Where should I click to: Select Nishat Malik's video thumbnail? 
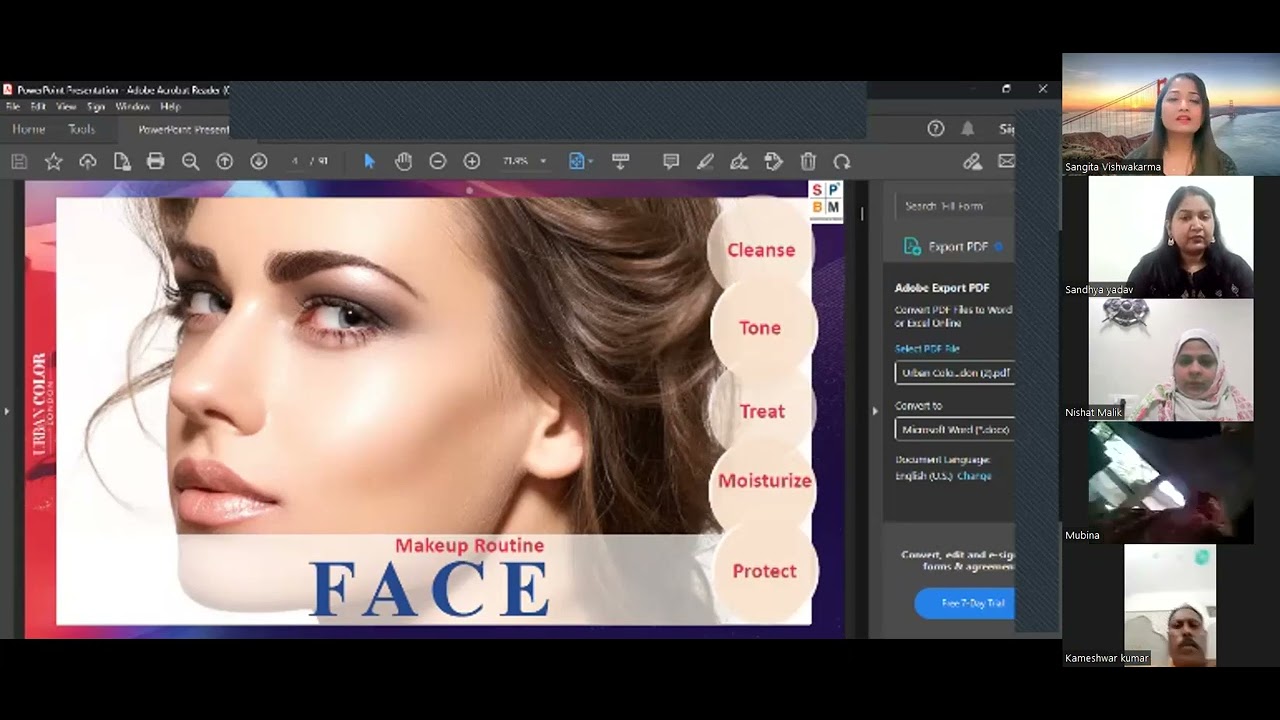click(x=1171, y=360)
